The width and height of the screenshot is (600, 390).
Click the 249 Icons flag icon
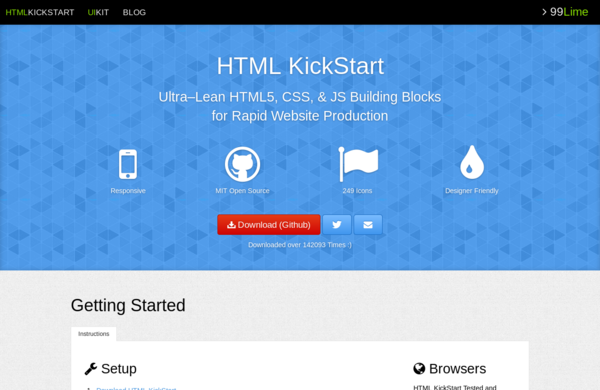[x=358, y=164]
